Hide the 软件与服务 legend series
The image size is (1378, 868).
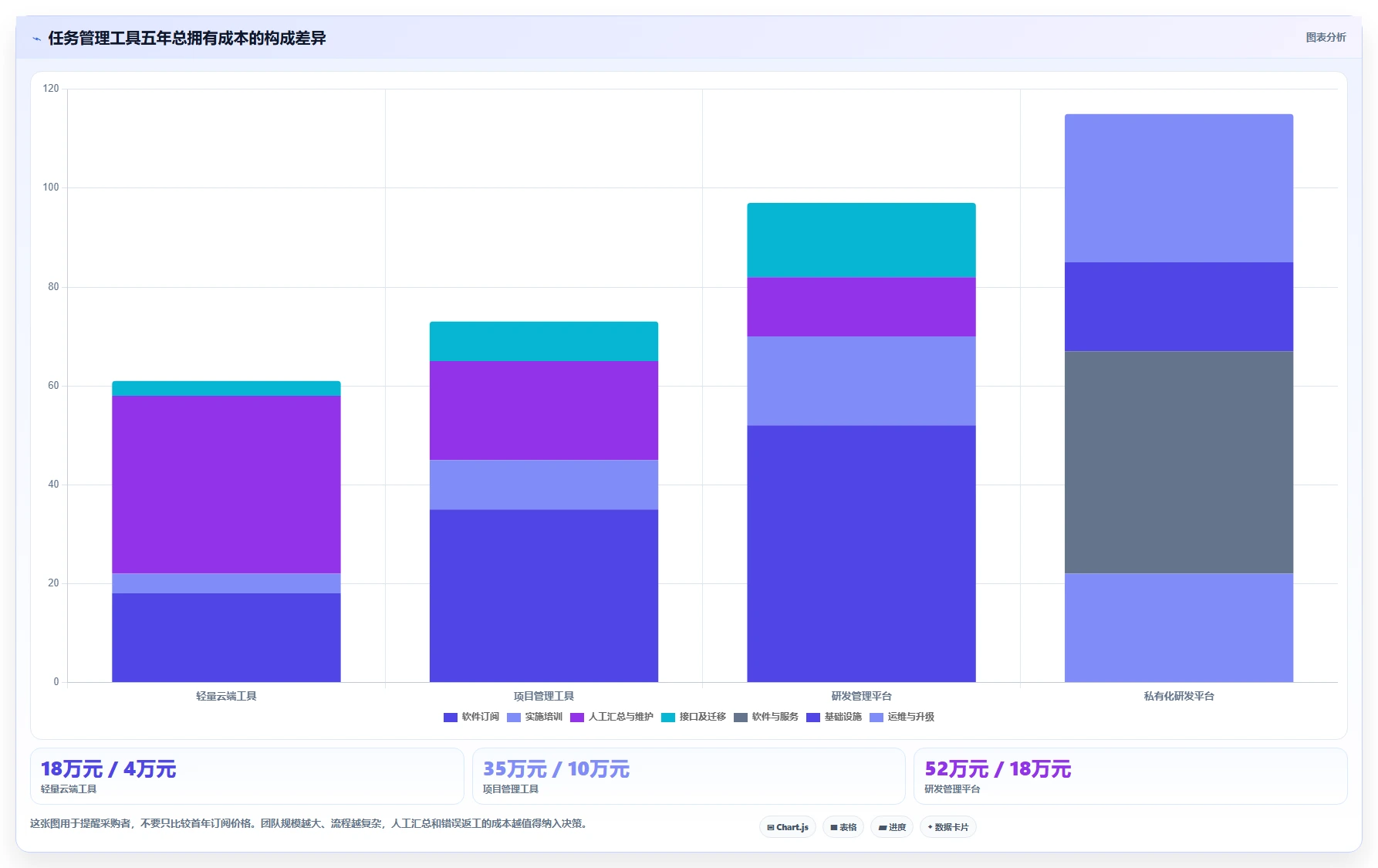pos(766,717)
